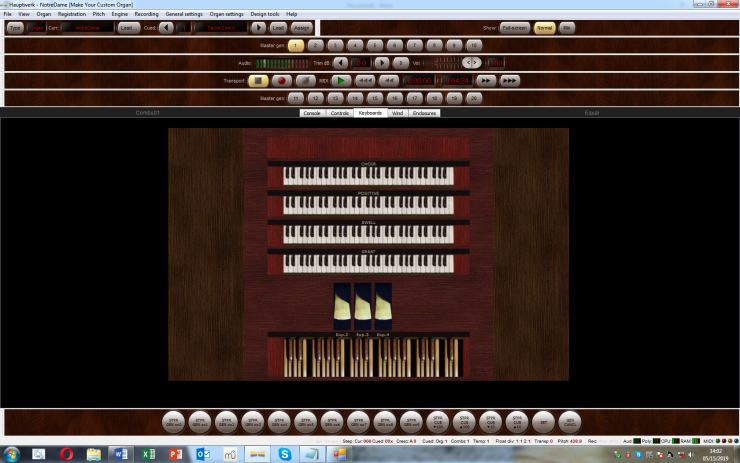740x463 pixels.
Task: Open the General settings menu
Action: [x=183, y=14]
